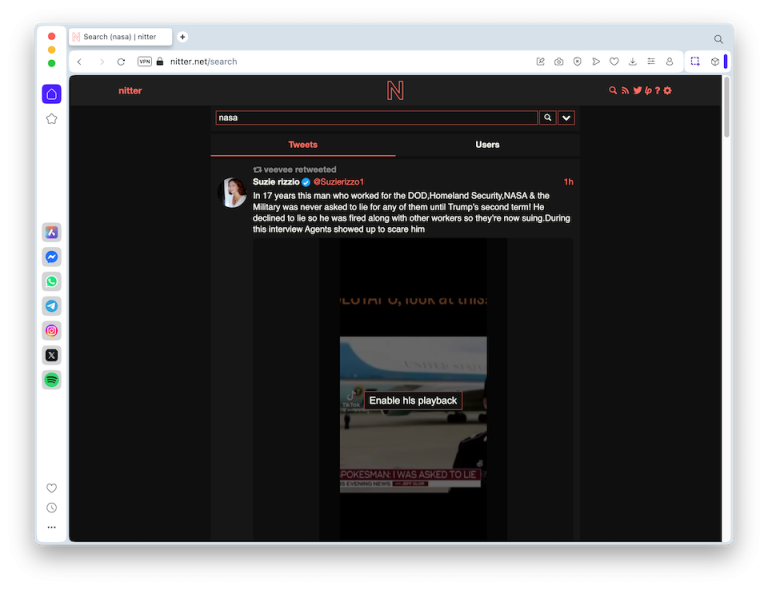
Task: Click the Enable hls playback button
Action: coord(413,401)
